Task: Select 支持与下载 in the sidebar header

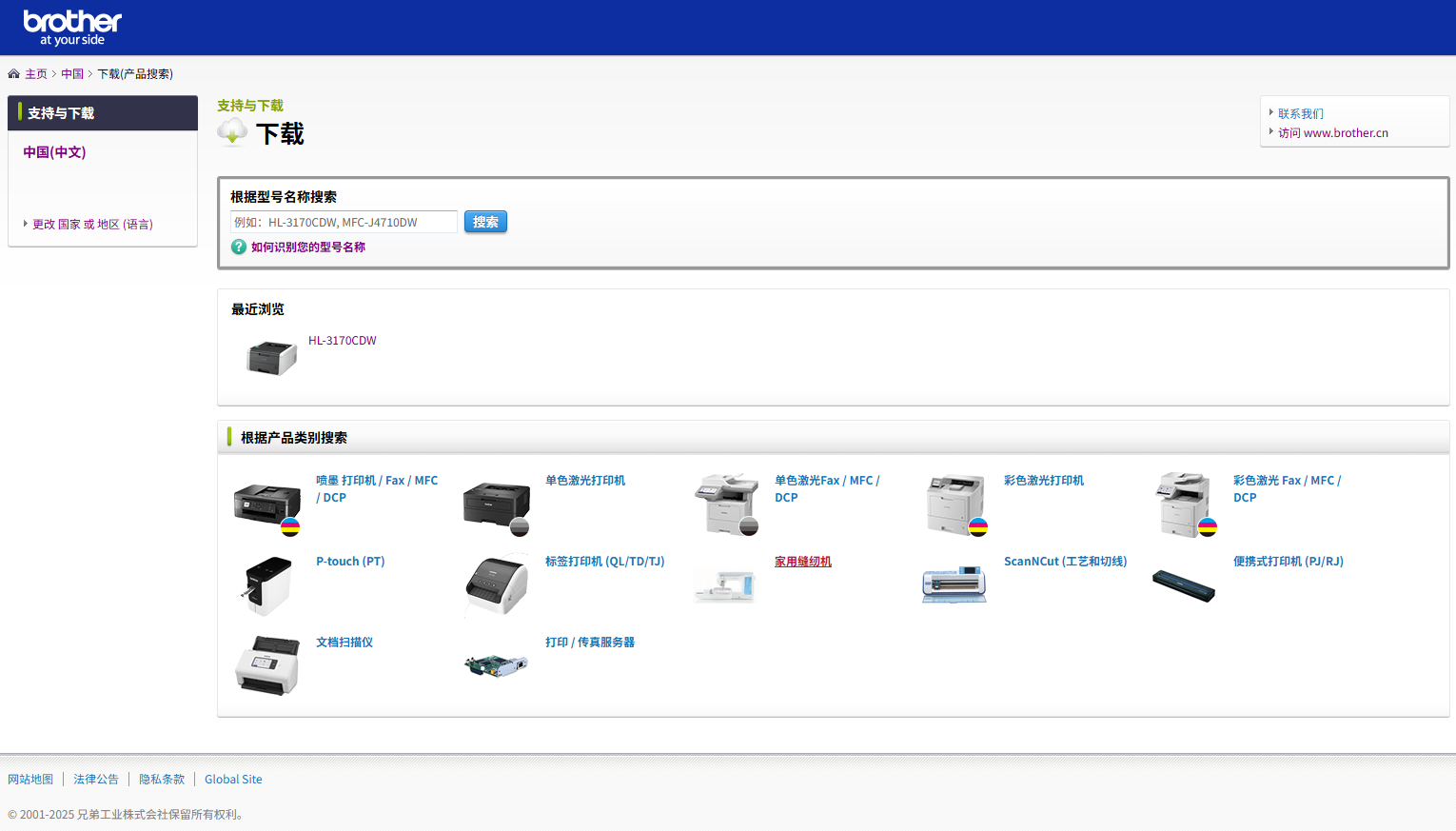Action: tap(61, 113)
